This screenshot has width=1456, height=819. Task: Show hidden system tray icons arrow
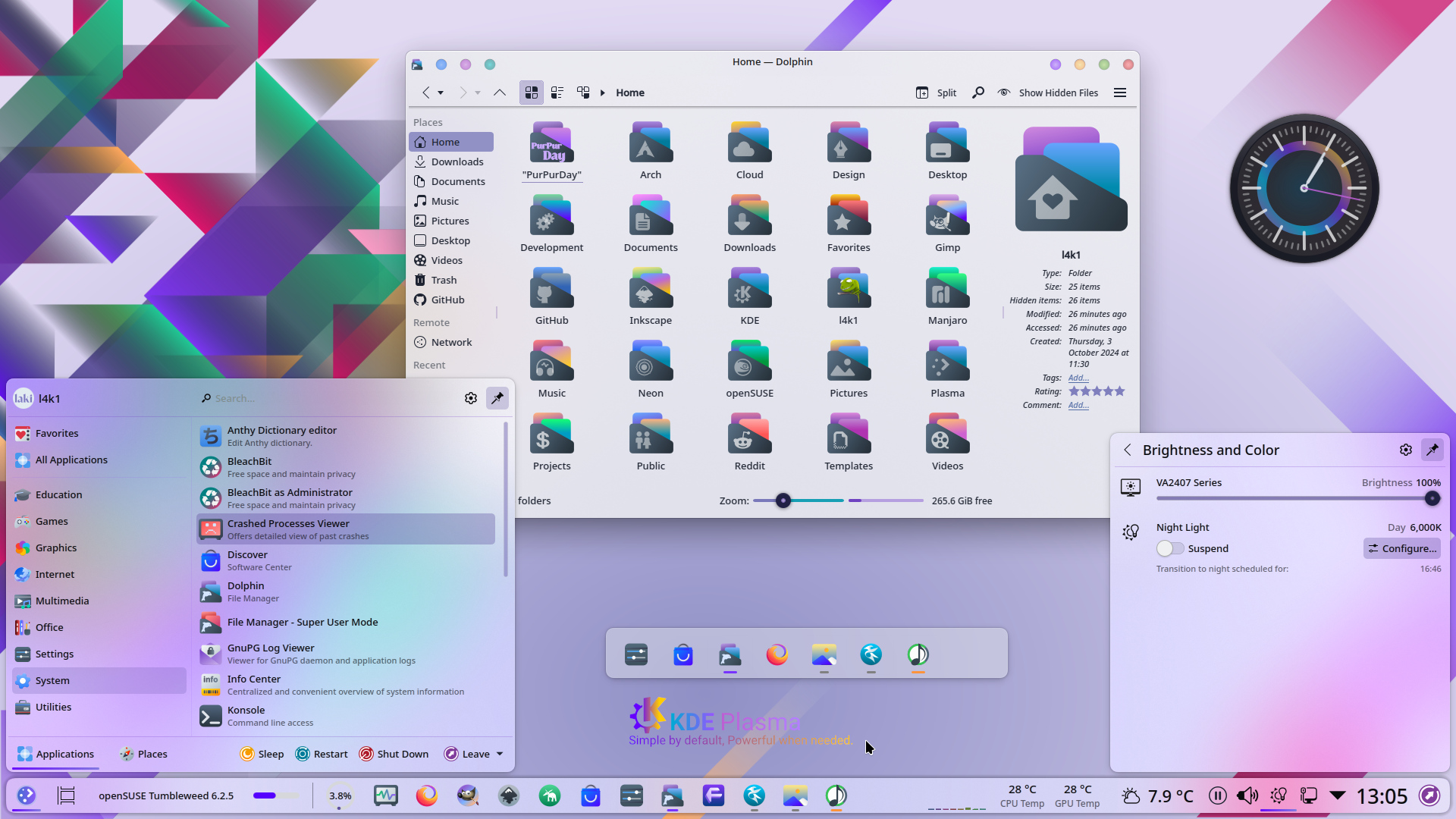point(1338,795)
